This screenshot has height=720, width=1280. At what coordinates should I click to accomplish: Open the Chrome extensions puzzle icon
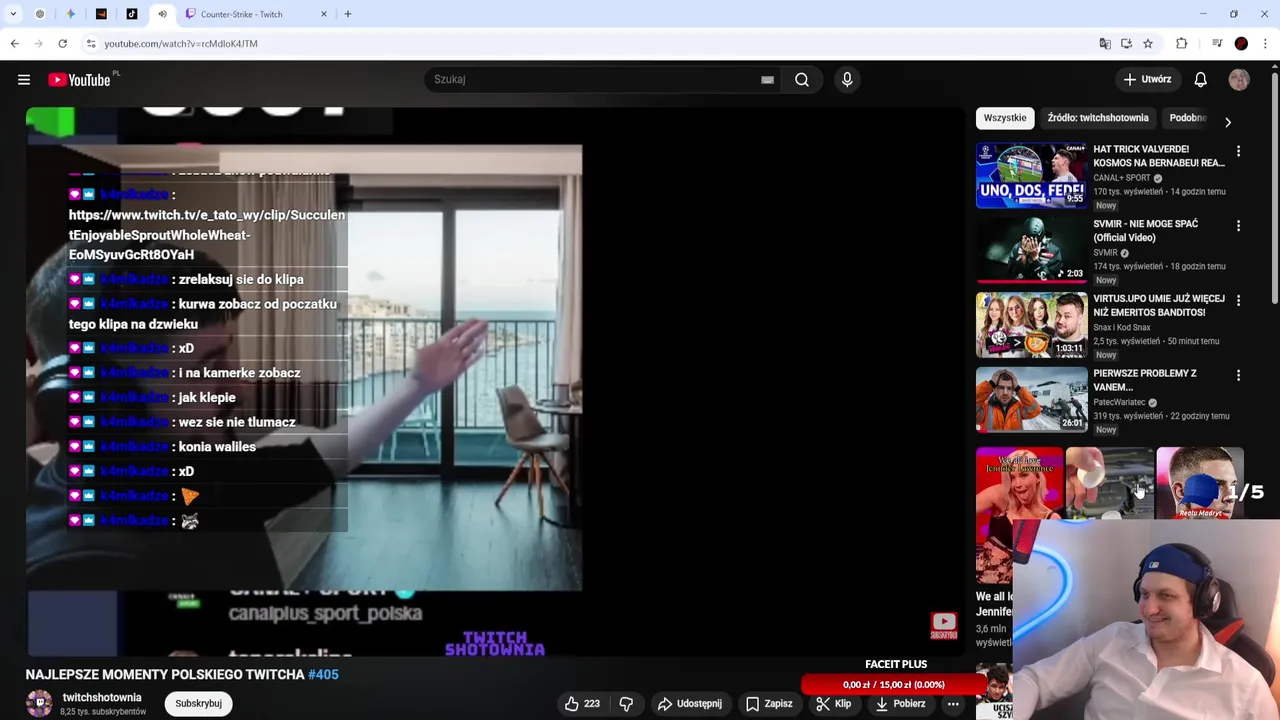point(1182,44)
